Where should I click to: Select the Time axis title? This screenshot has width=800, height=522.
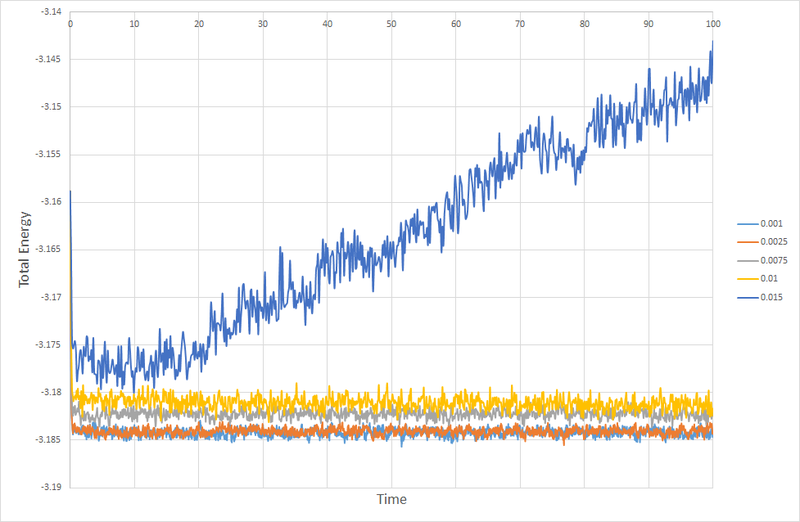(391, 499)
